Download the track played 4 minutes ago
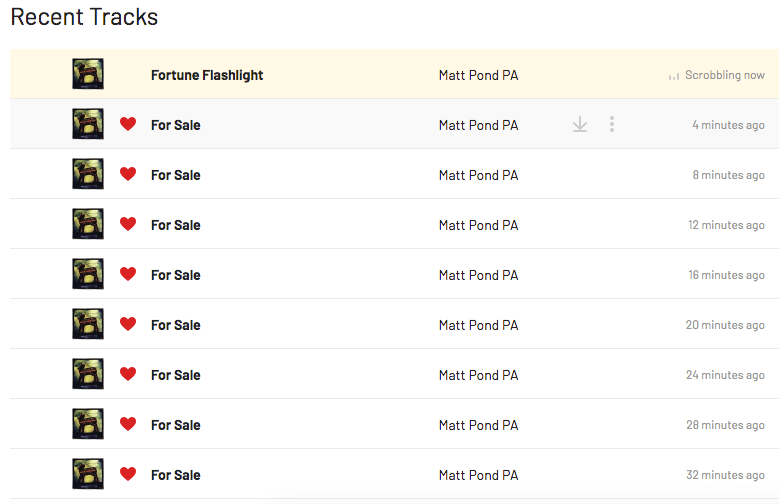The image size is (779, 504). [579, 125]
